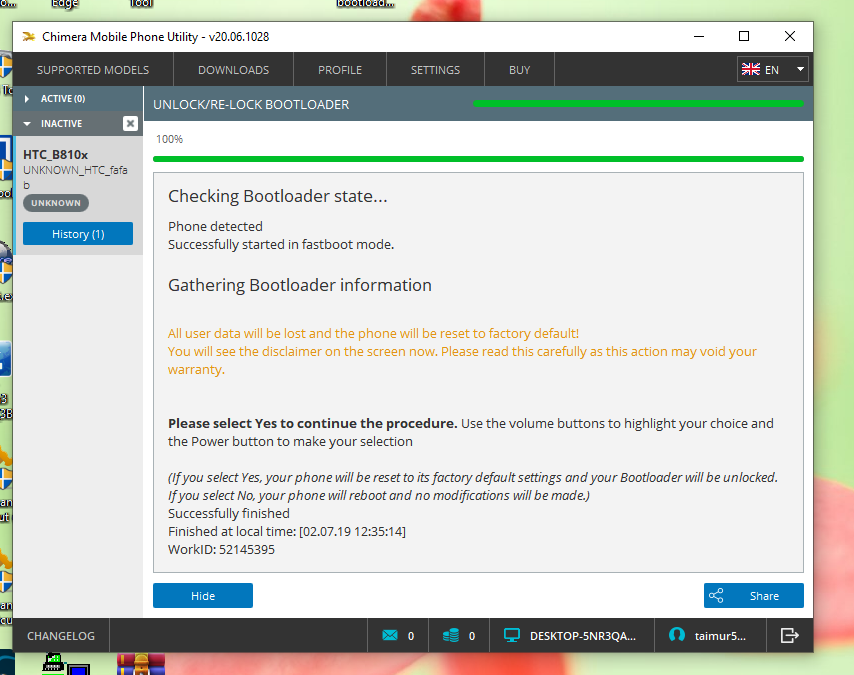Screen dimensions: 854x675
Task: Click the 100% green progress bar
Action: tap(478, 159)
